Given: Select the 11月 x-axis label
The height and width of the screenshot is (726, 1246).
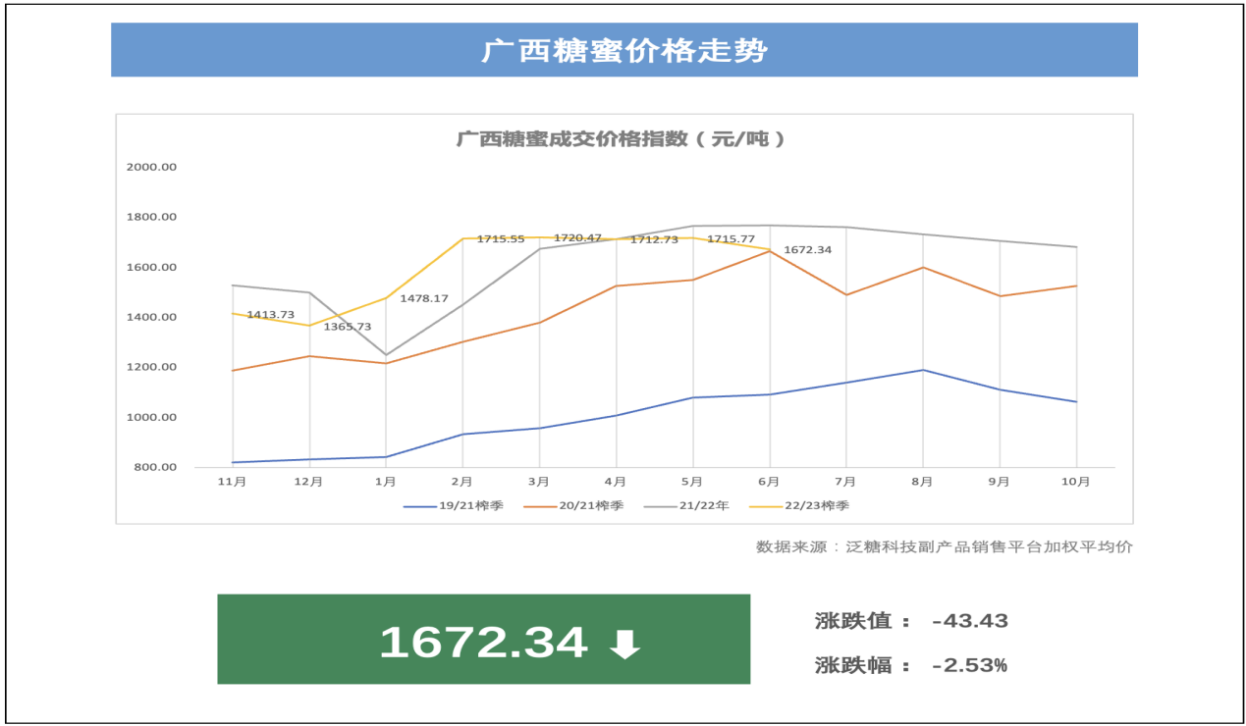Looking at the screenshot, I should (232, 482).
